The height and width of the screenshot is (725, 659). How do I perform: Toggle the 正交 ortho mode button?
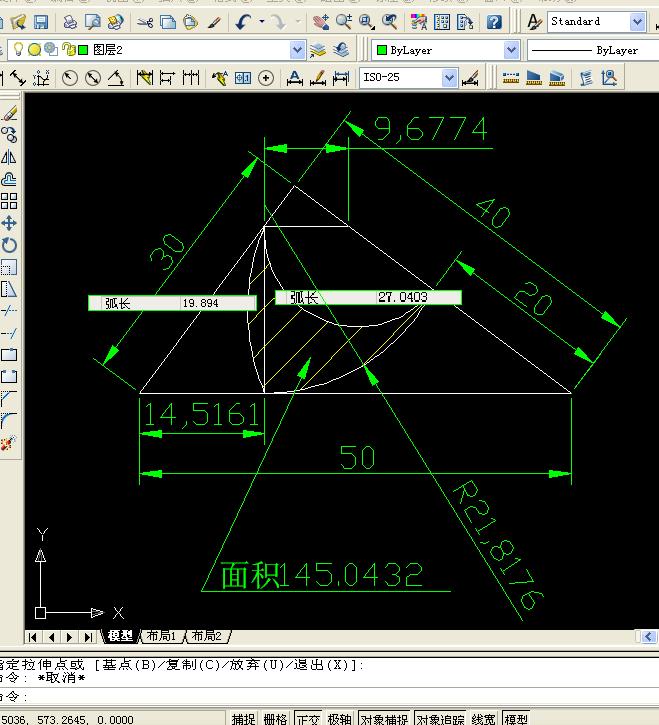tap(308, 719)
